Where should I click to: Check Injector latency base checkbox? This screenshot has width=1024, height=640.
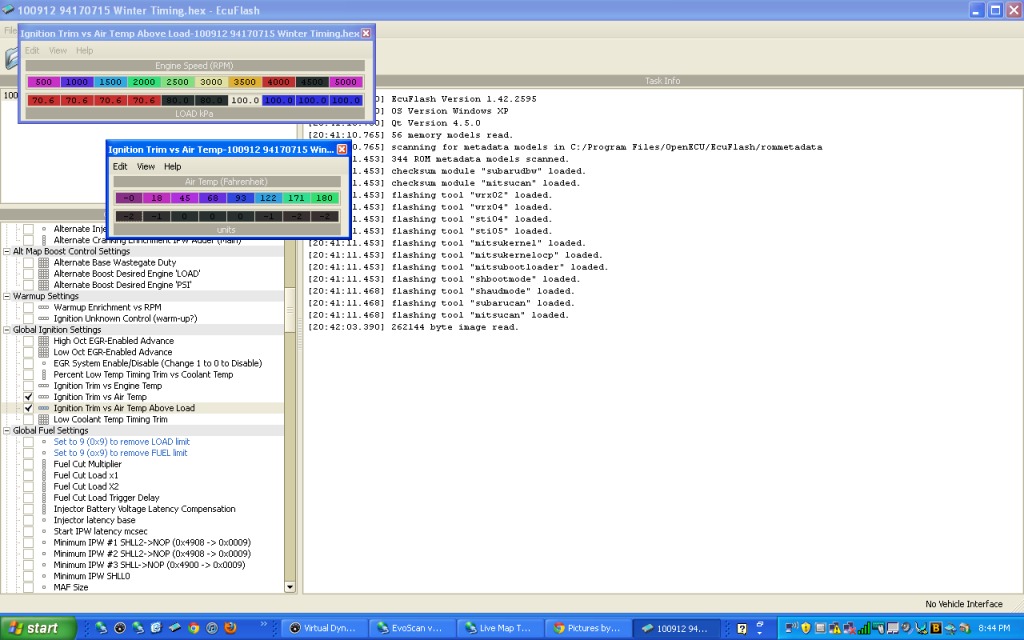28,520
